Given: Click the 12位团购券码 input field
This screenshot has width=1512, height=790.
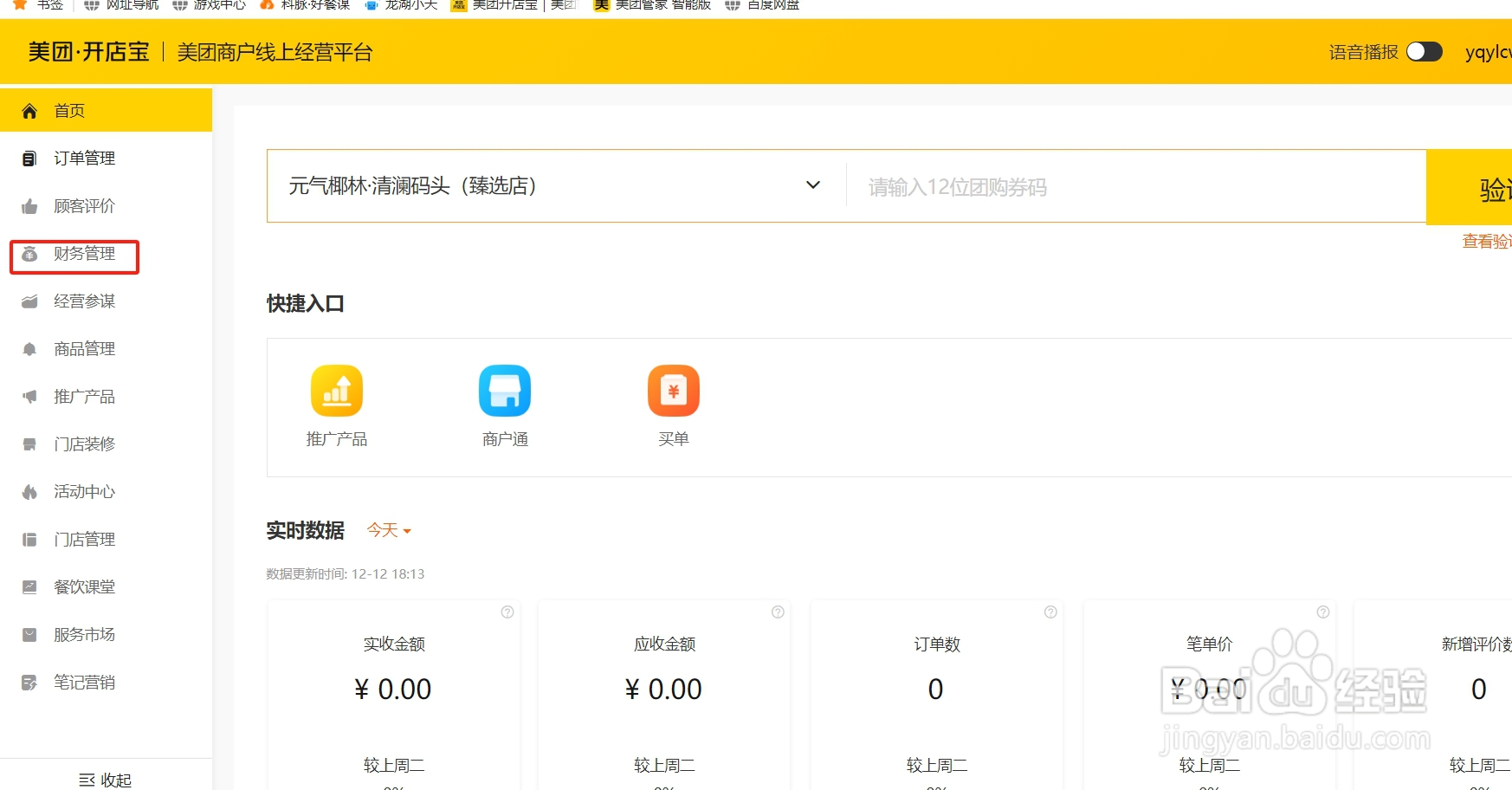Looking at the screenshot, I should [1136, 187].
